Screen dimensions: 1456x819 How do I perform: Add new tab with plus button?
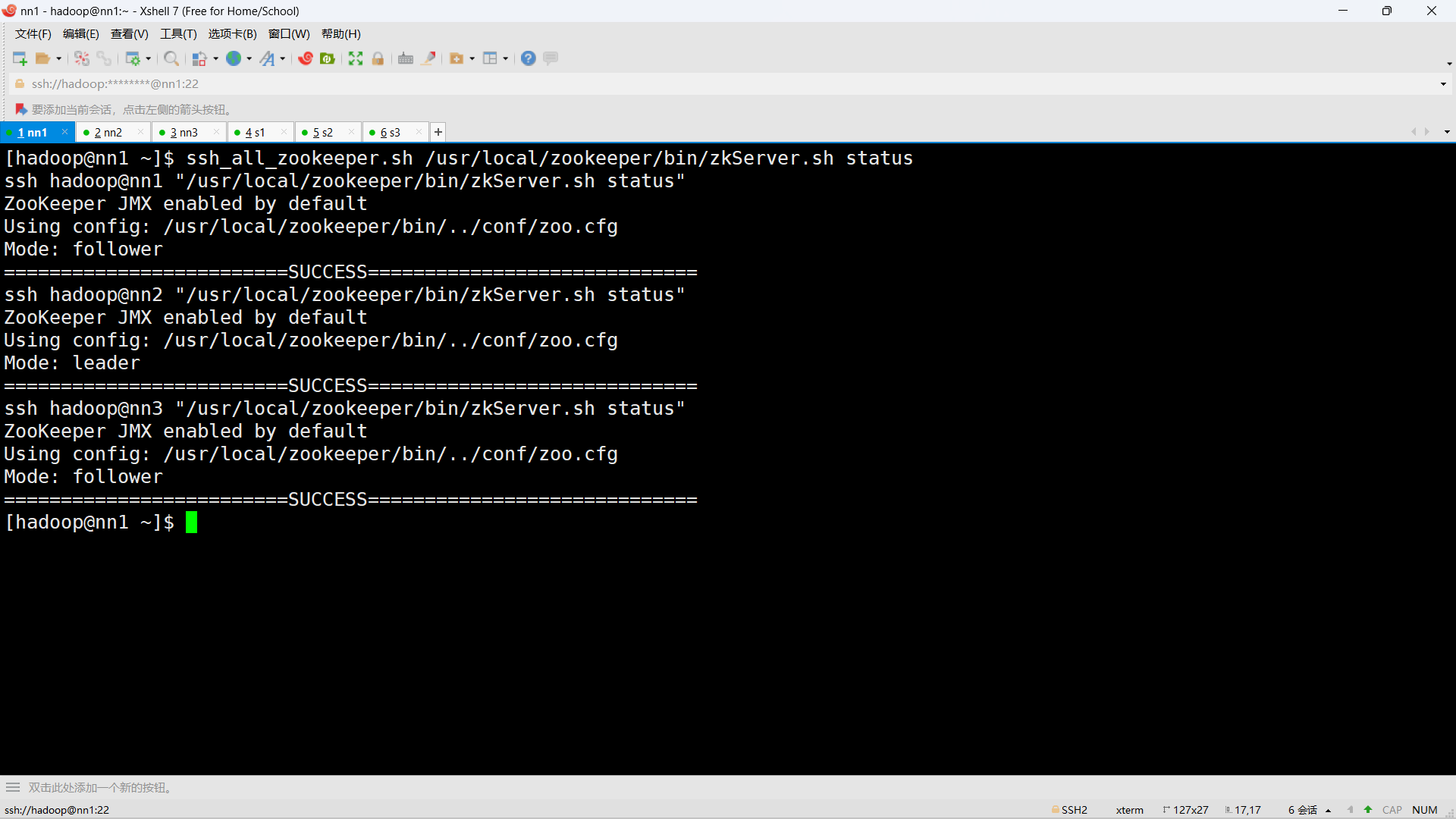pyautogui.click(x=438, y=132)
